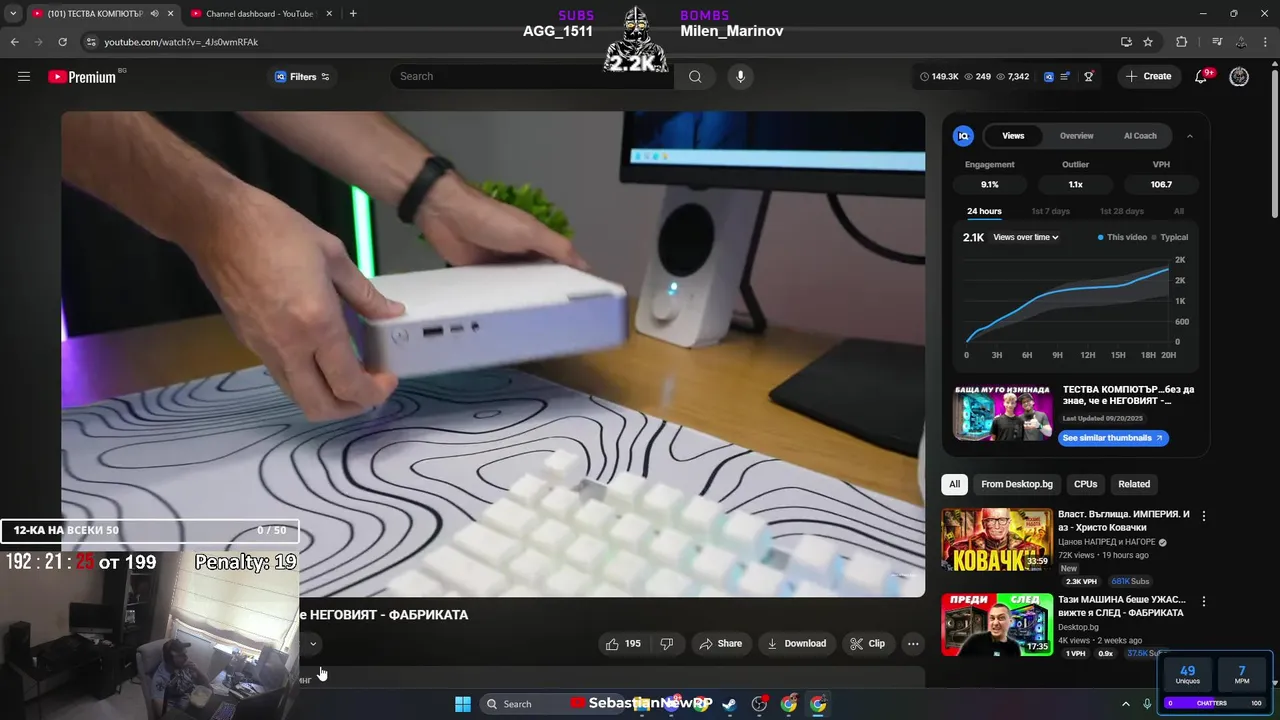Open Преди След video thumbnail

pyautogui.click(x=997, y=625)
